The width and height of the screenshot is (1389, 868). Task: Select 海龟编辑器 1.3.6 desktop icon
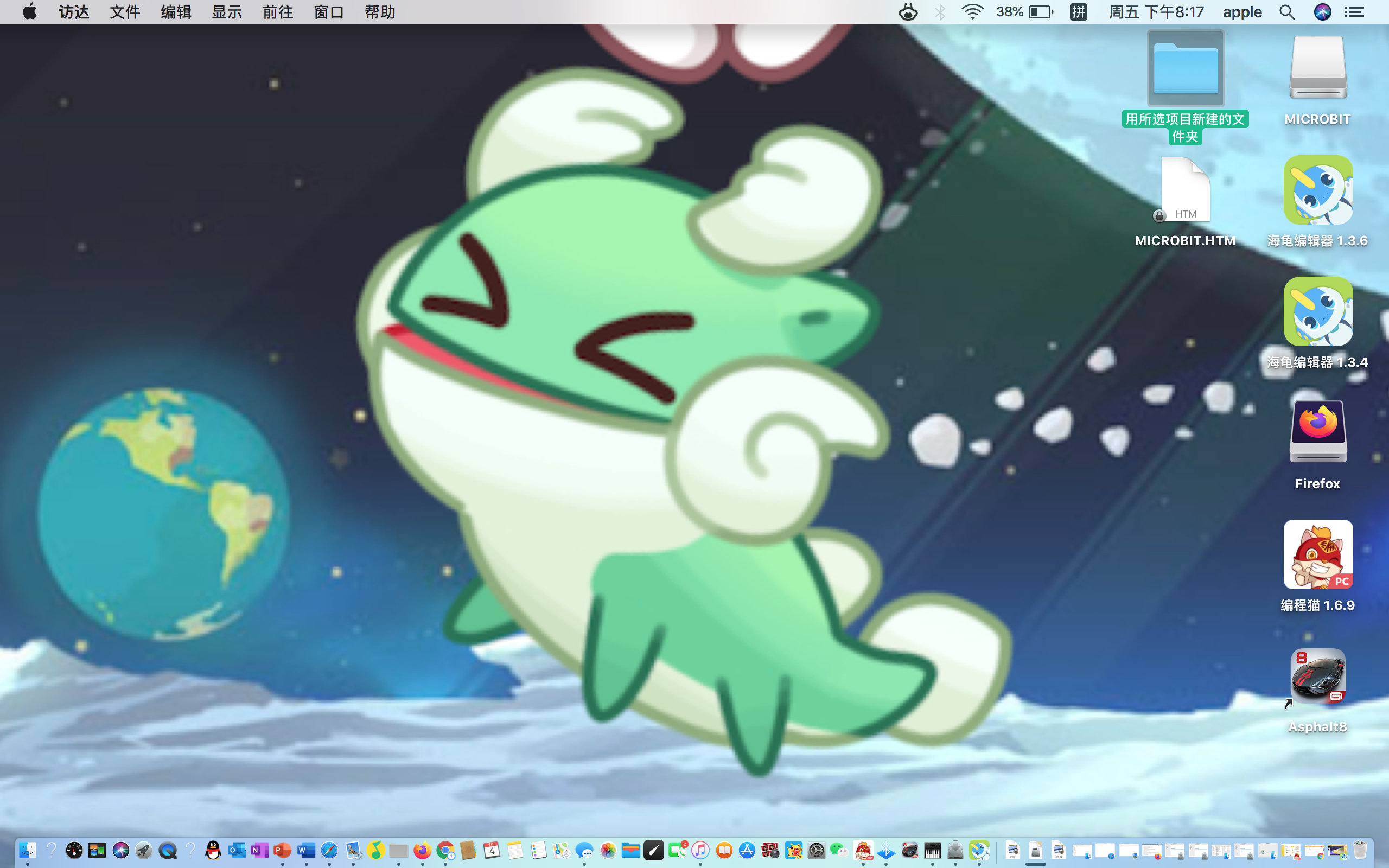(x=1318, y=190)
